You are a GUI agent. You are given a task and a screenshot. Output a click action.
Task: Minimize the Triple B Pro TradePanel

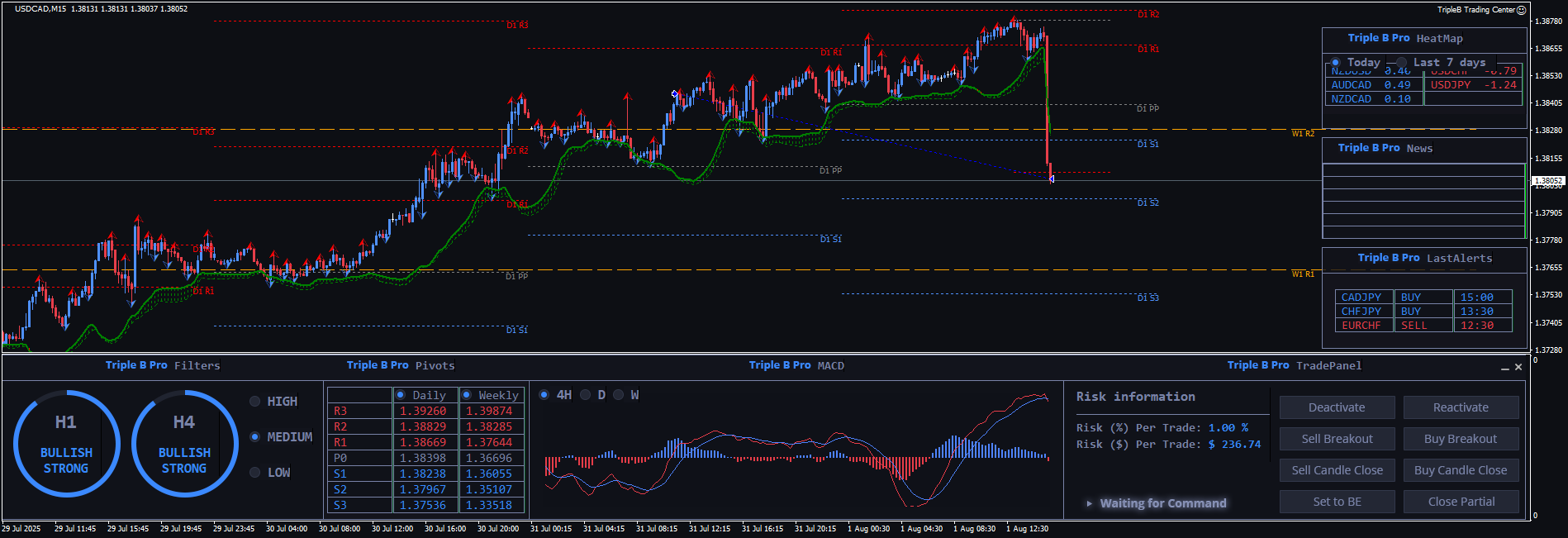click(x=1505, y=368)
